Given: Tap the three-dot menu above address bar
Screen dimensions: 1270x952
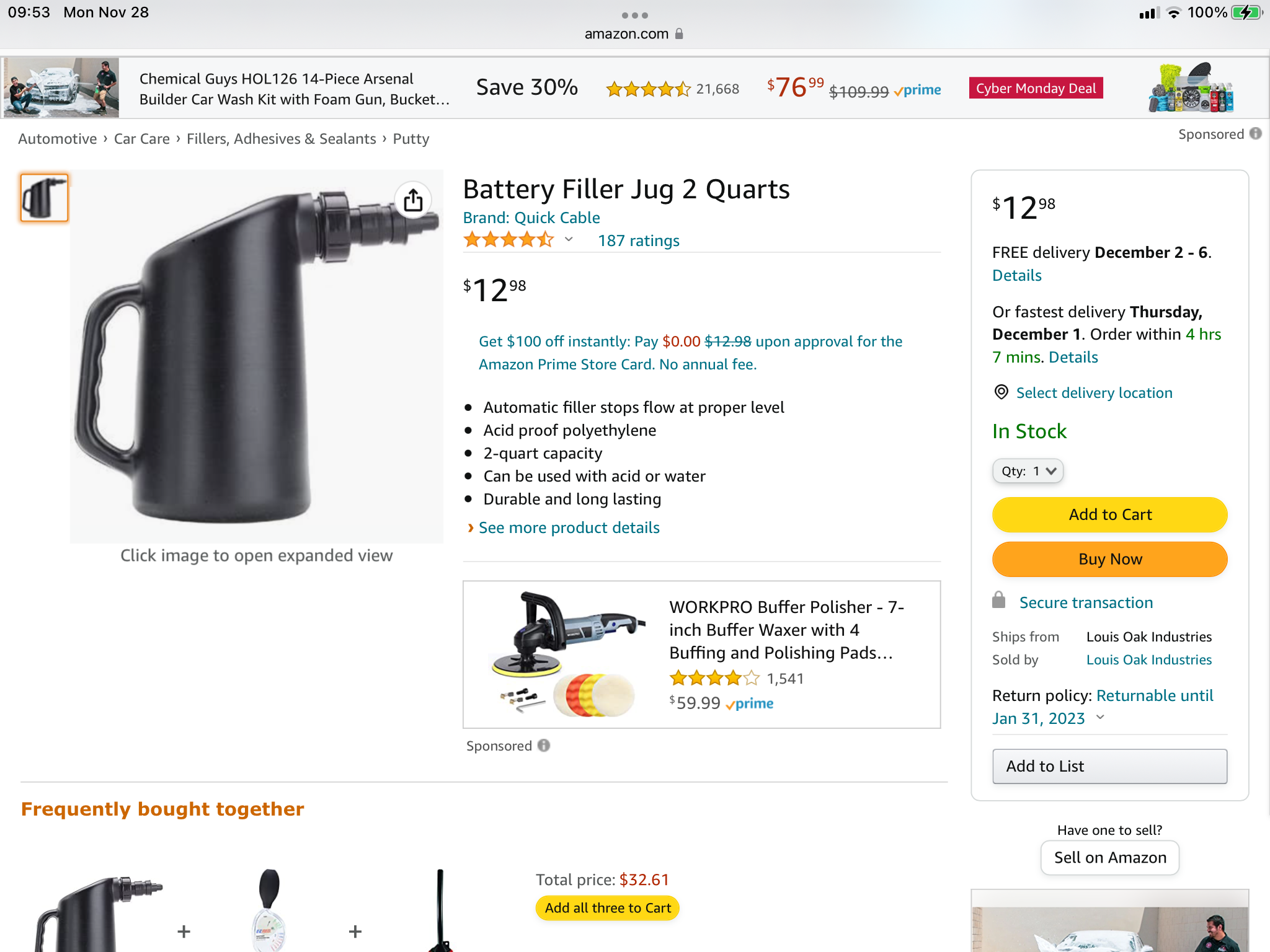Looking at the screenshot, I should pyautogui.click(x=634, y=15).
